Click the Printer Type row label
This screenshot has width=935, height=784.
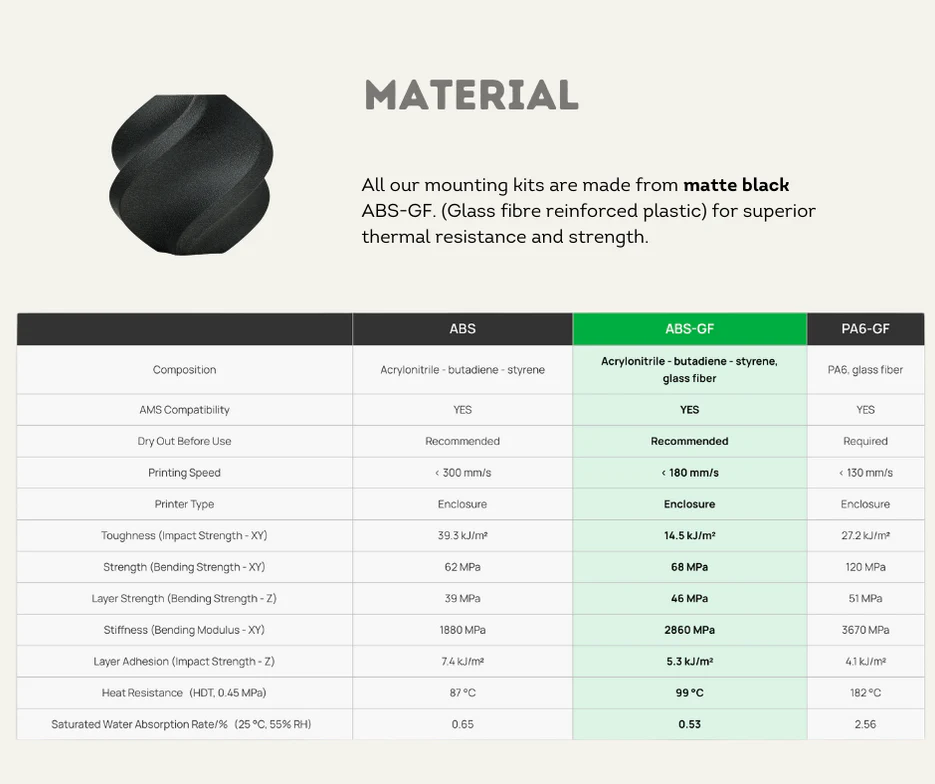click(184, 504)
